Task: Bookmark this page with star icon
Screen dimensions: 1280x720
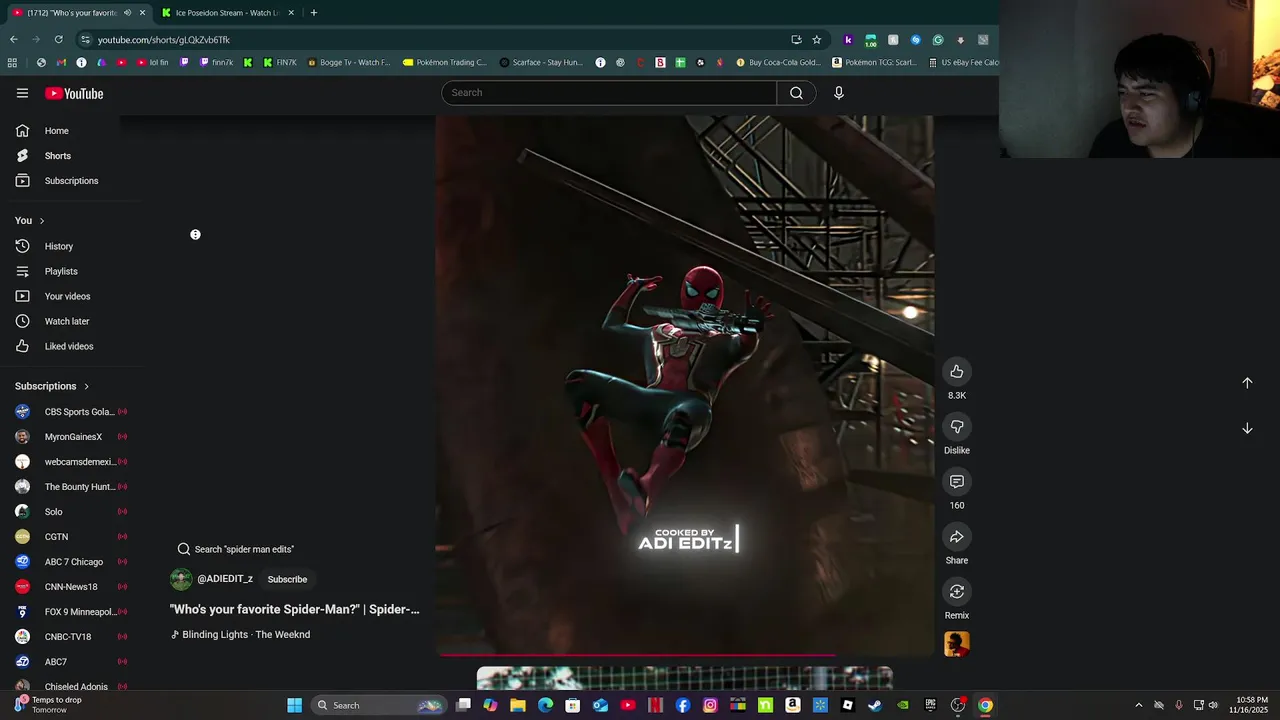Action: [817, 40]
